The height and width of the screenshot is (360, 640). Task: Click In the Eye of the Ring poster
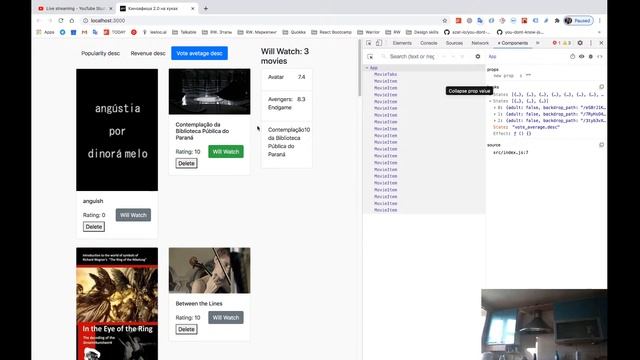117,304
